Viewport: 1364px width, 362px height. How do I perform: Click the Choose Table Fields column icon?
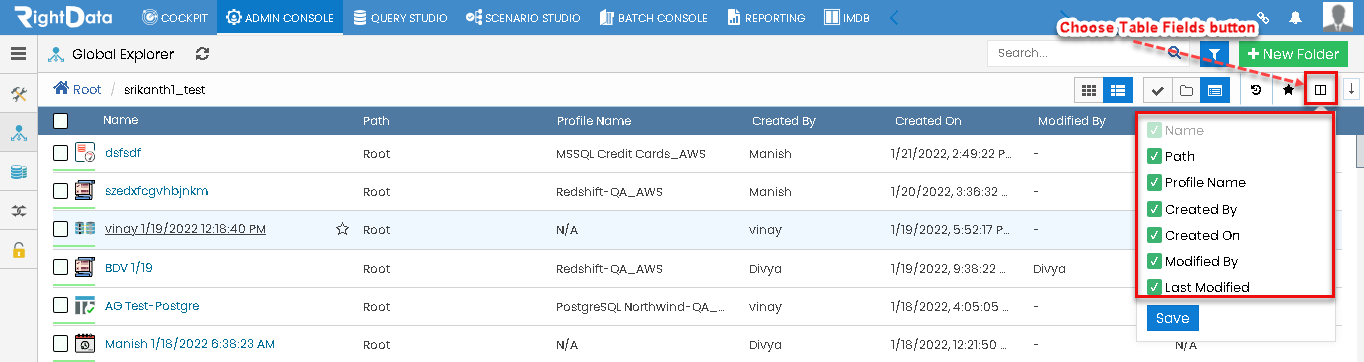click(x=1320, y=90)
